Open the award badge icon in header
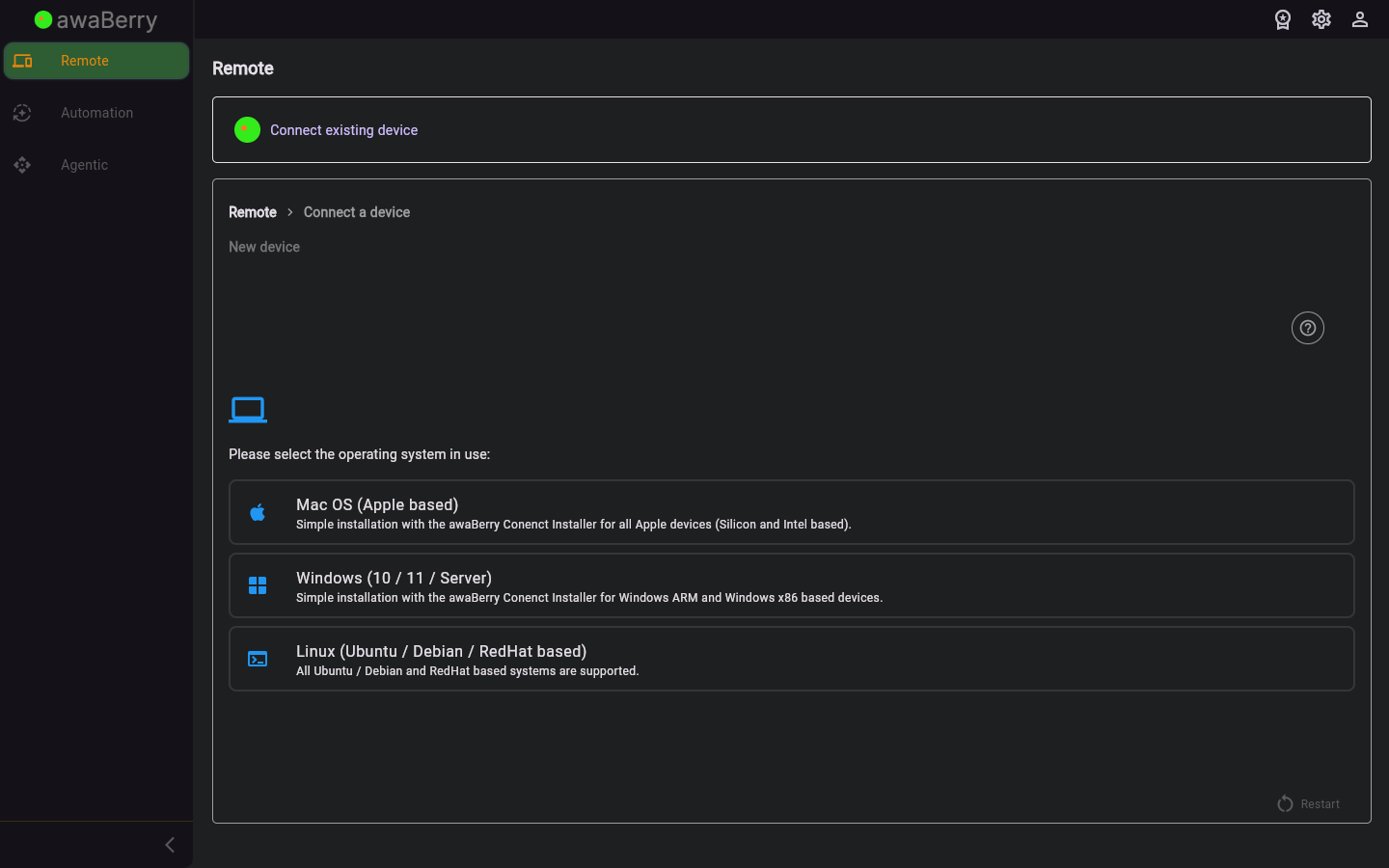Image resolution: width=1389 pixels, height=868 pixels. click(x=1283, y=19)
